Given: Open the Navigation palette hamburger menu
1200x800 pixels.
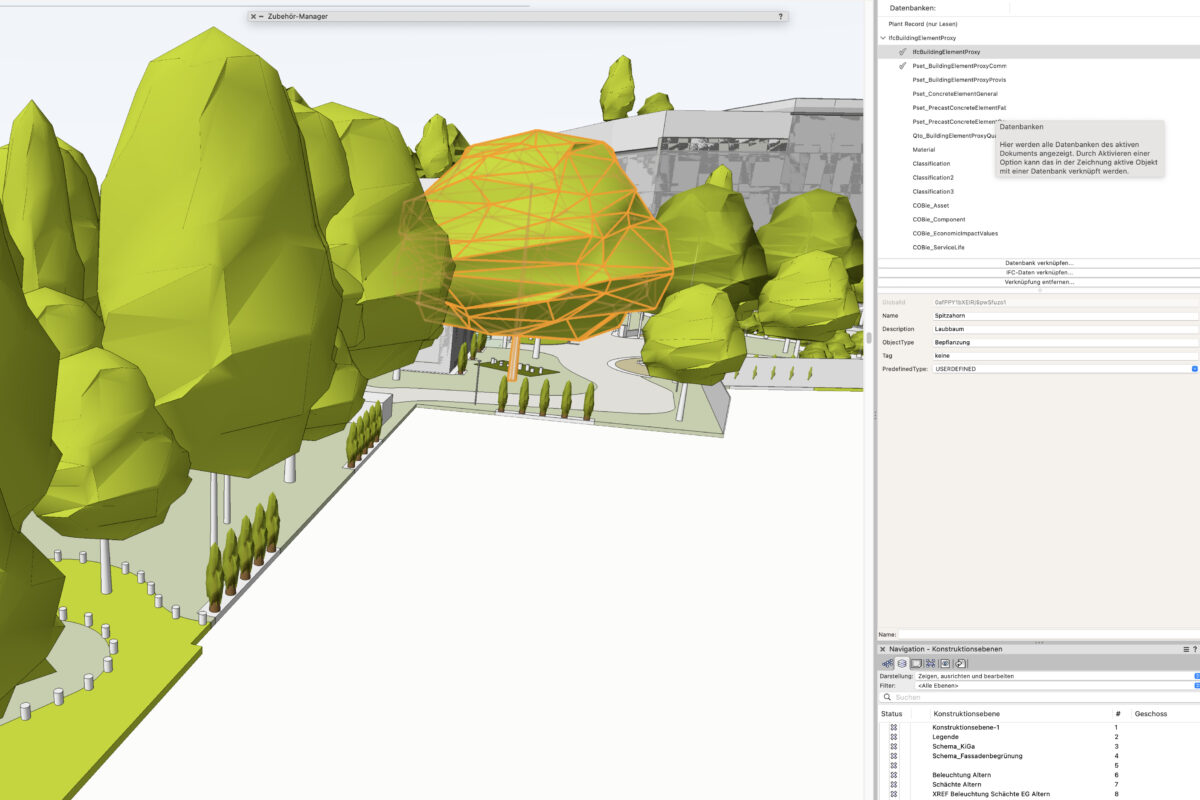Looking at the screenshot, I should [1185, 649].
